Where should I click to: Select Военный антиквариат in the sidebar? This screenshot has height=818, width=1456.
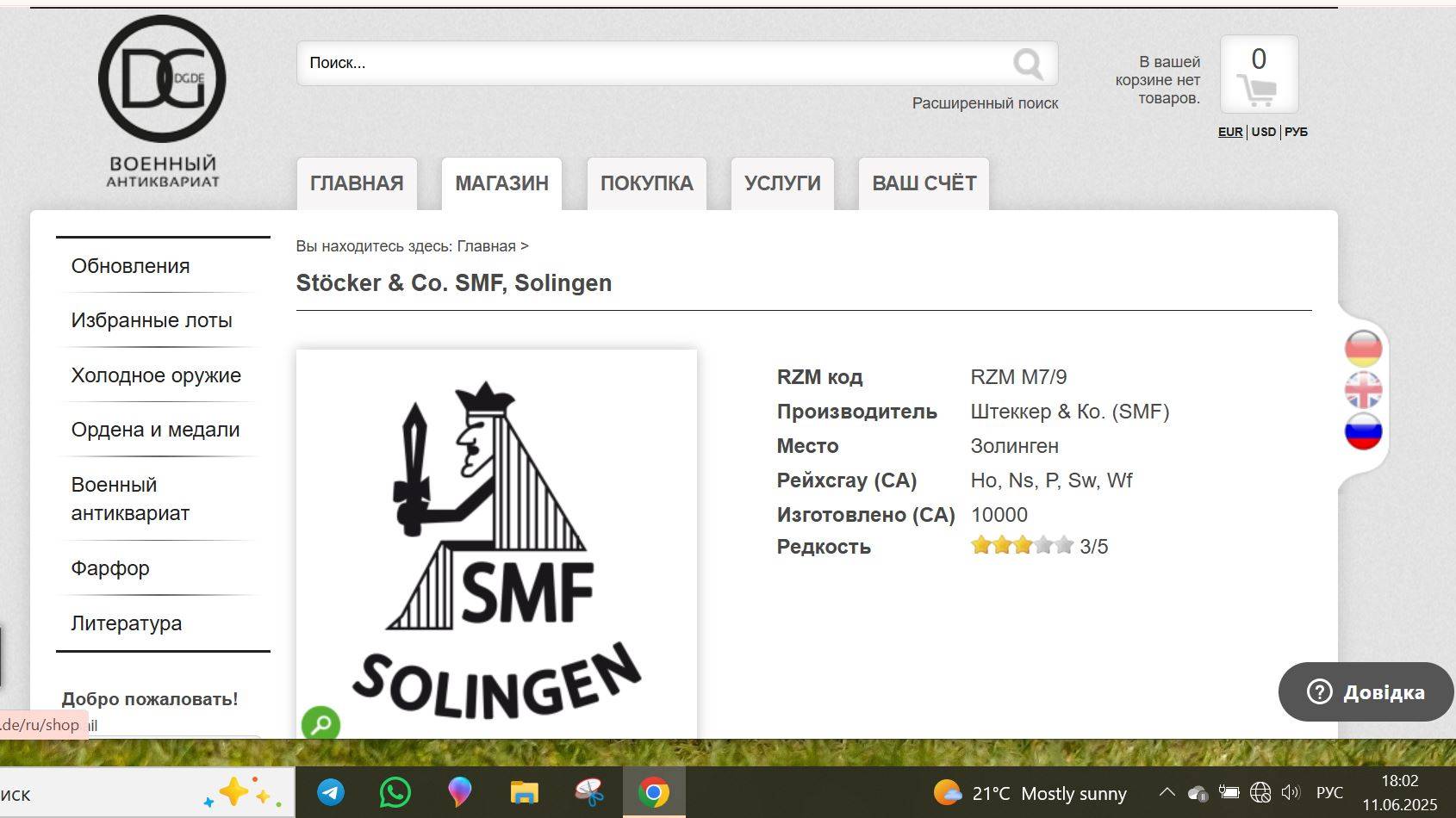tap(130, 499)
